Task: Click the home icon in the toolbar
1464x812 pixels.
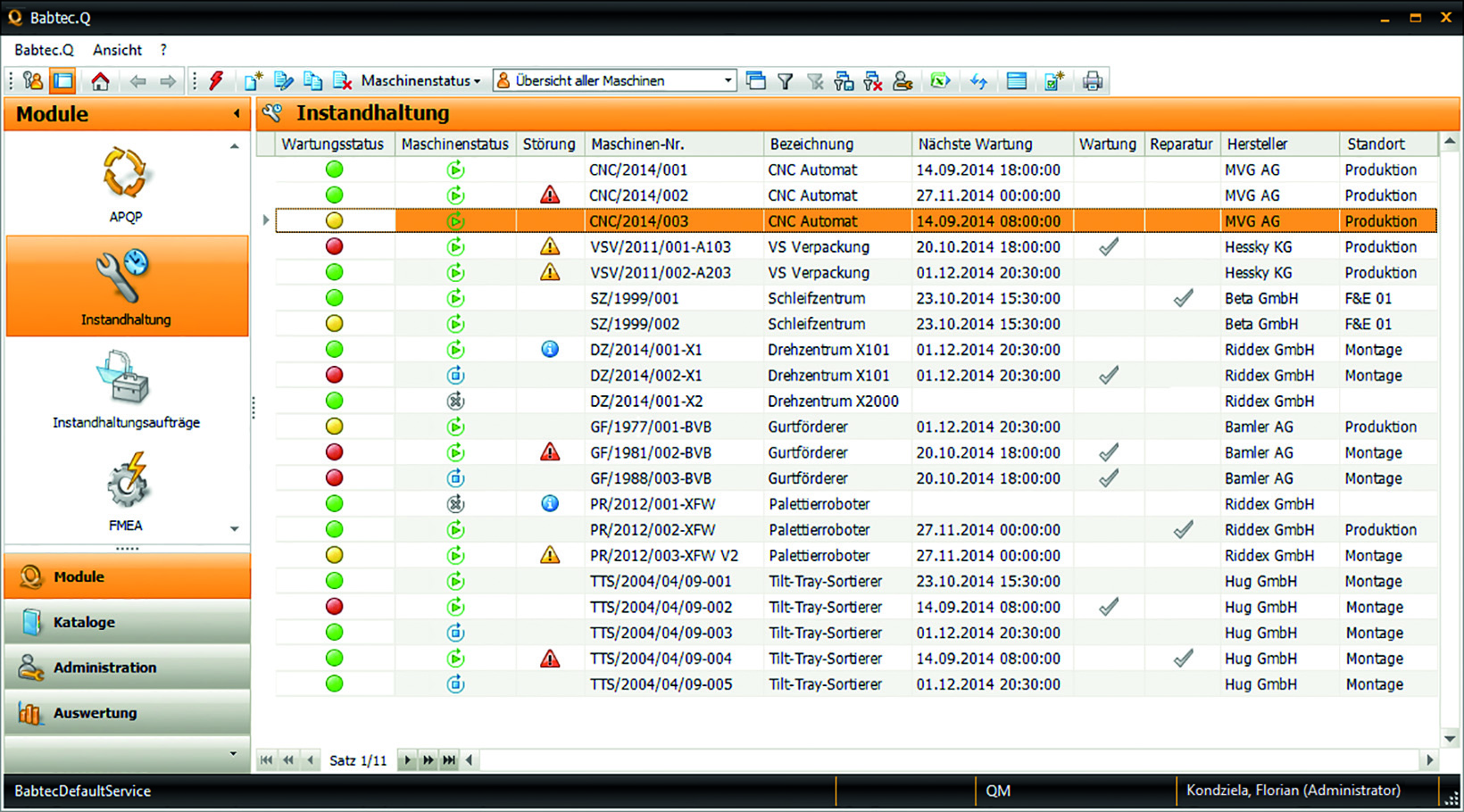Action: point(100,80)
